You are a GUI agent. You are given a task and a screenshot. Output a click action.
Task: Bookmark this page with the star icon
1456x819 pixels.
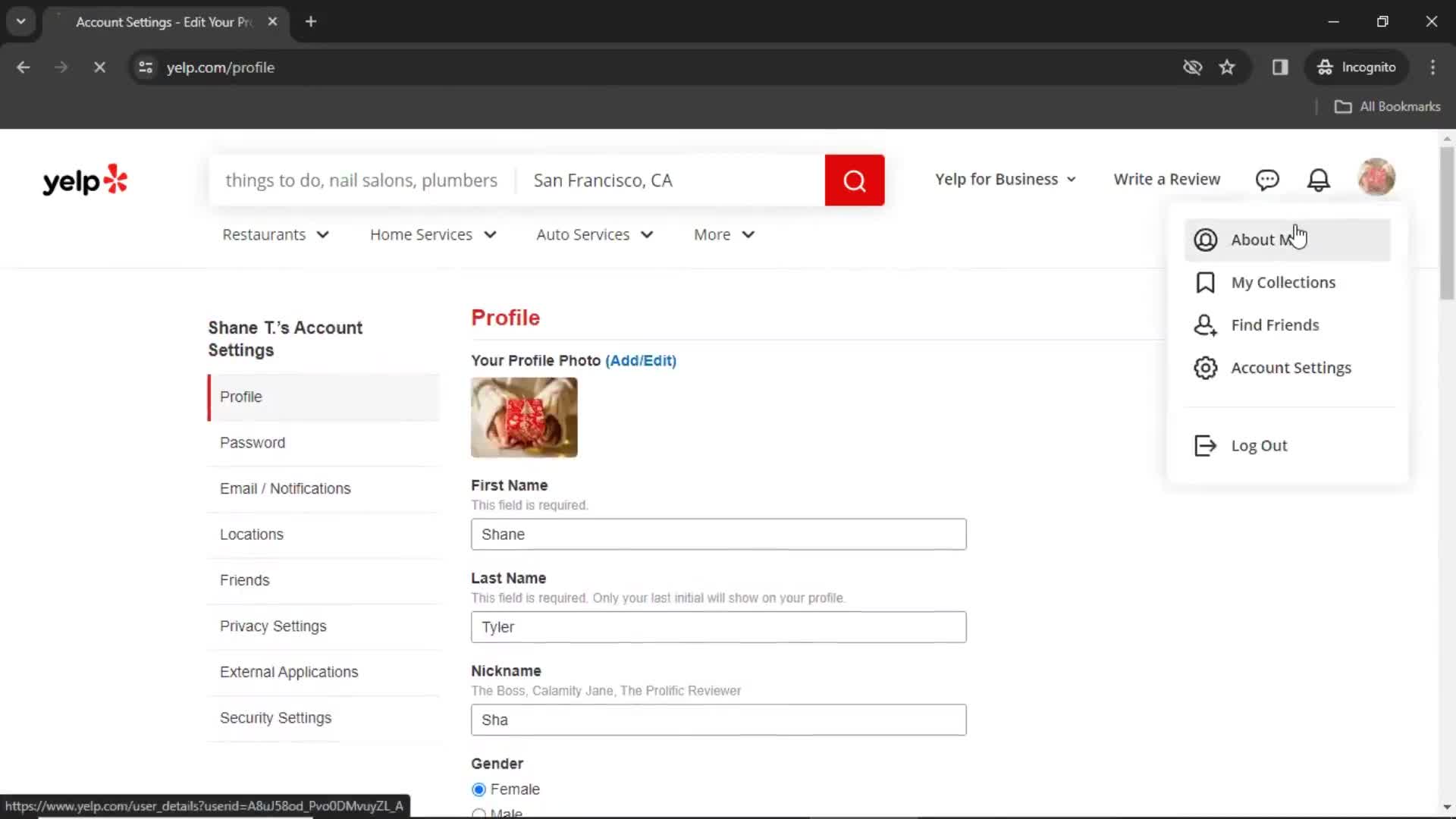point(1227,67)
